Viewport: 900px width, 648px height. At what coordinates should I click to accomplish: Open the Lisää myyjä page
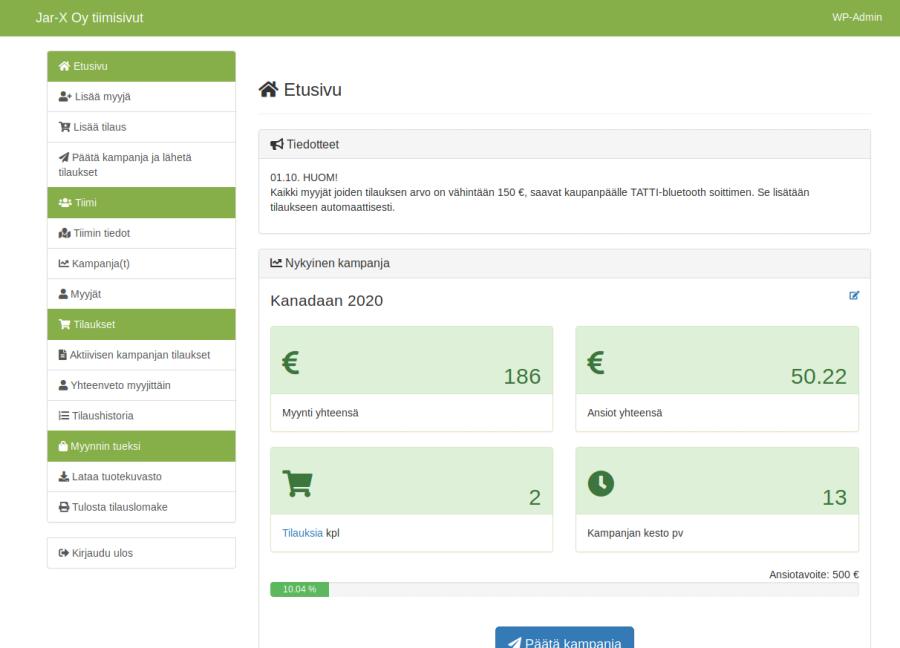(x=141, y=96)
